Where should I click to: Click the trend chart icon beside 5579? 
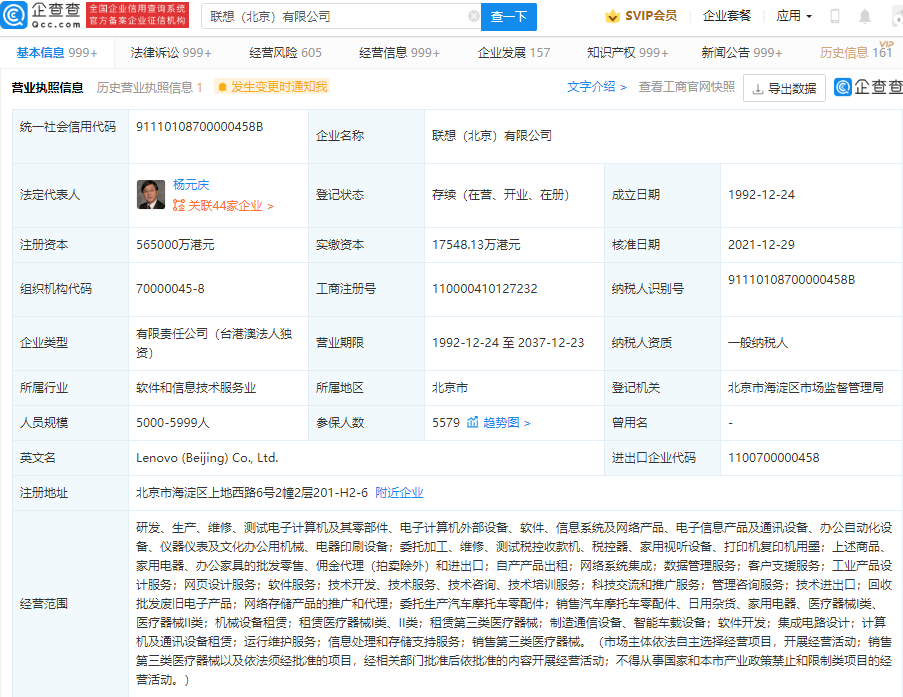[x=472, y=422]
